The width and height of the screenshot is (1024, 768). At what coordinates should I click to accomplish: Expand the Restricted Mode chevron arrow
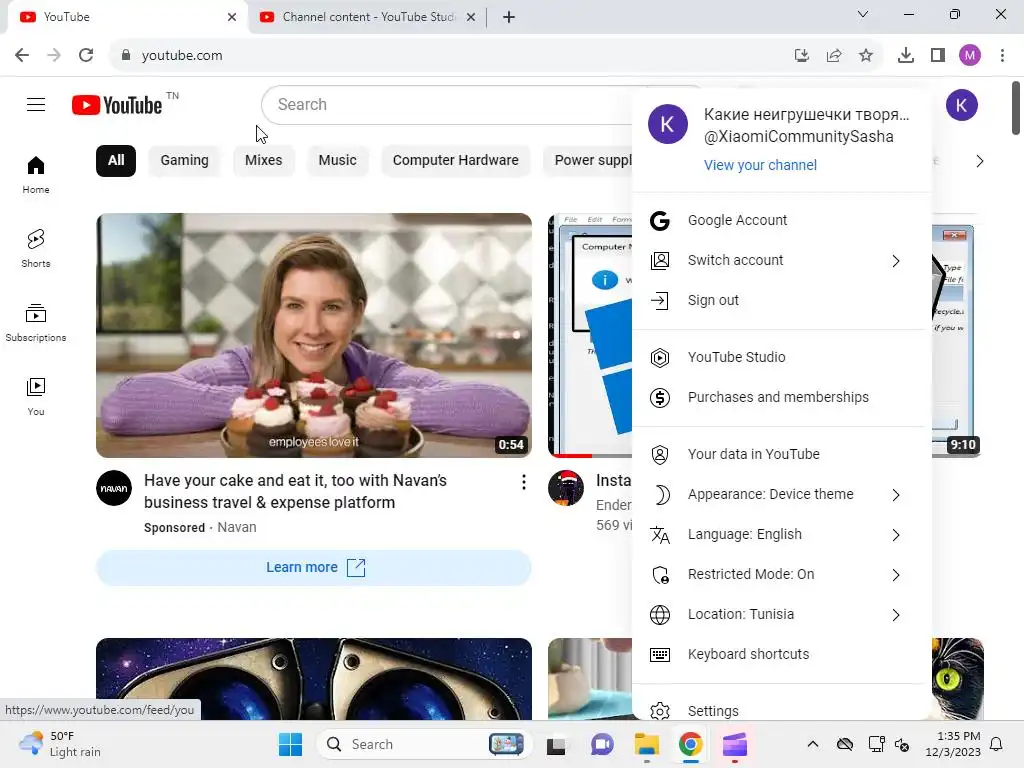click(x=895, y=575)
